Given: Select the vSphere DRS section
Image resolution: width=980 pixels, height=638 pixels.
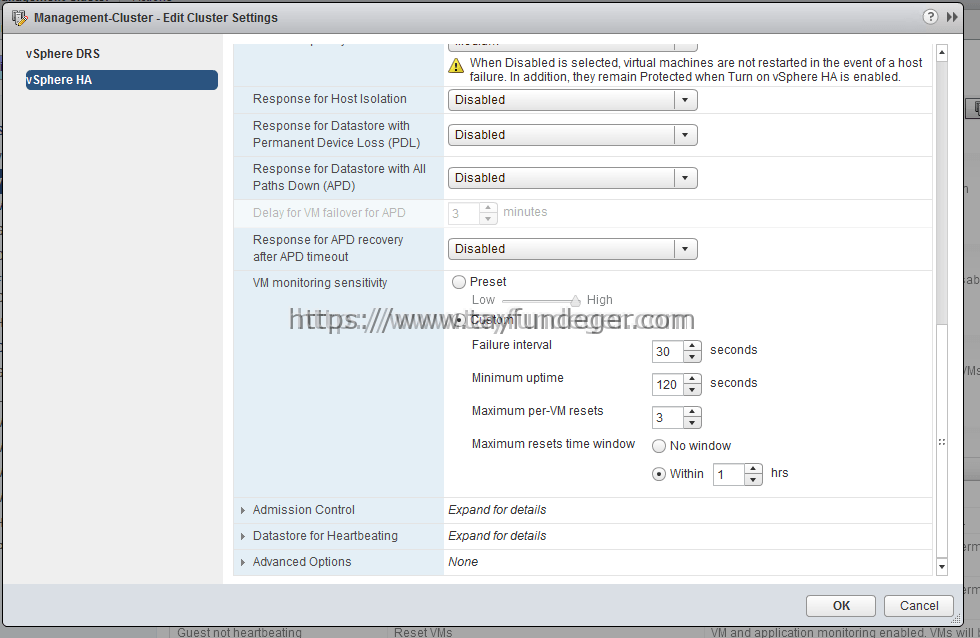Looking at the screenshot, I should [62, 54].
